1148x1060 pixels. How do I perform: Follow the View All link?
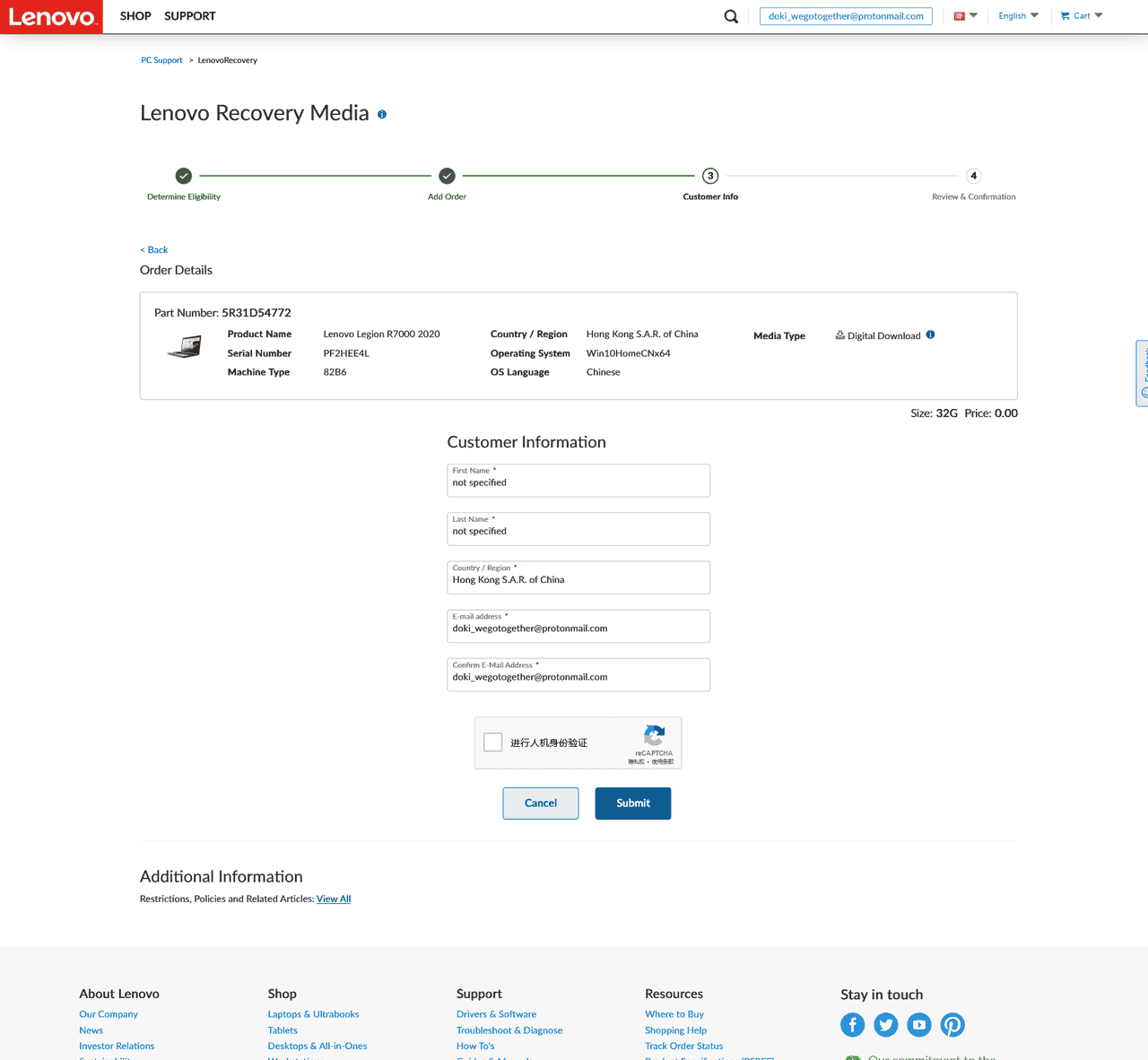[x=334, y=899]
